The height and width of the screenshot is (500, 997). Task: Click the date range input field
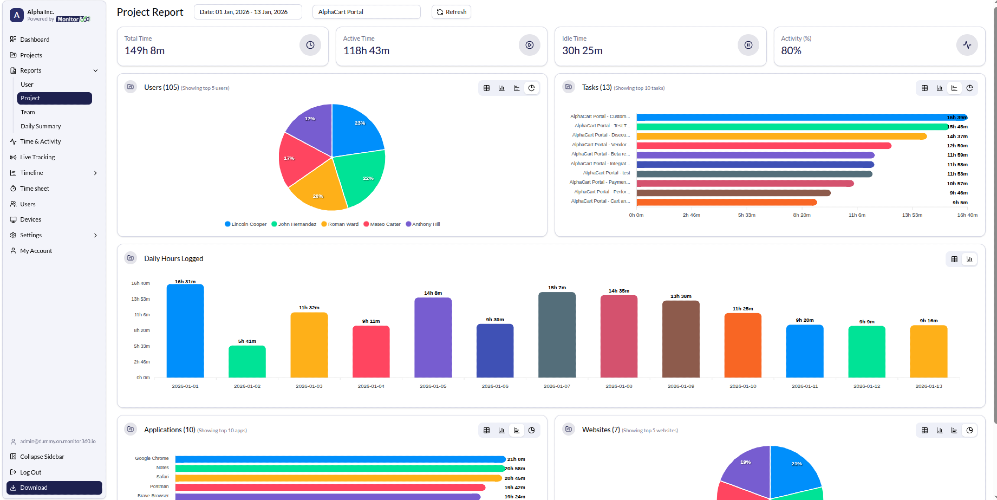pyautogui.click(x=250, y=12)
